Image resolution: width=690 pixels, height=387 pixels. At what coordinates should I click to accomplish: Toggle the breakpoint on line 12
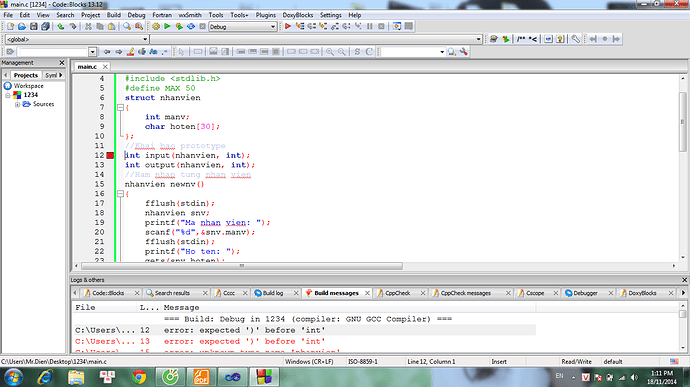coord(110,155)
